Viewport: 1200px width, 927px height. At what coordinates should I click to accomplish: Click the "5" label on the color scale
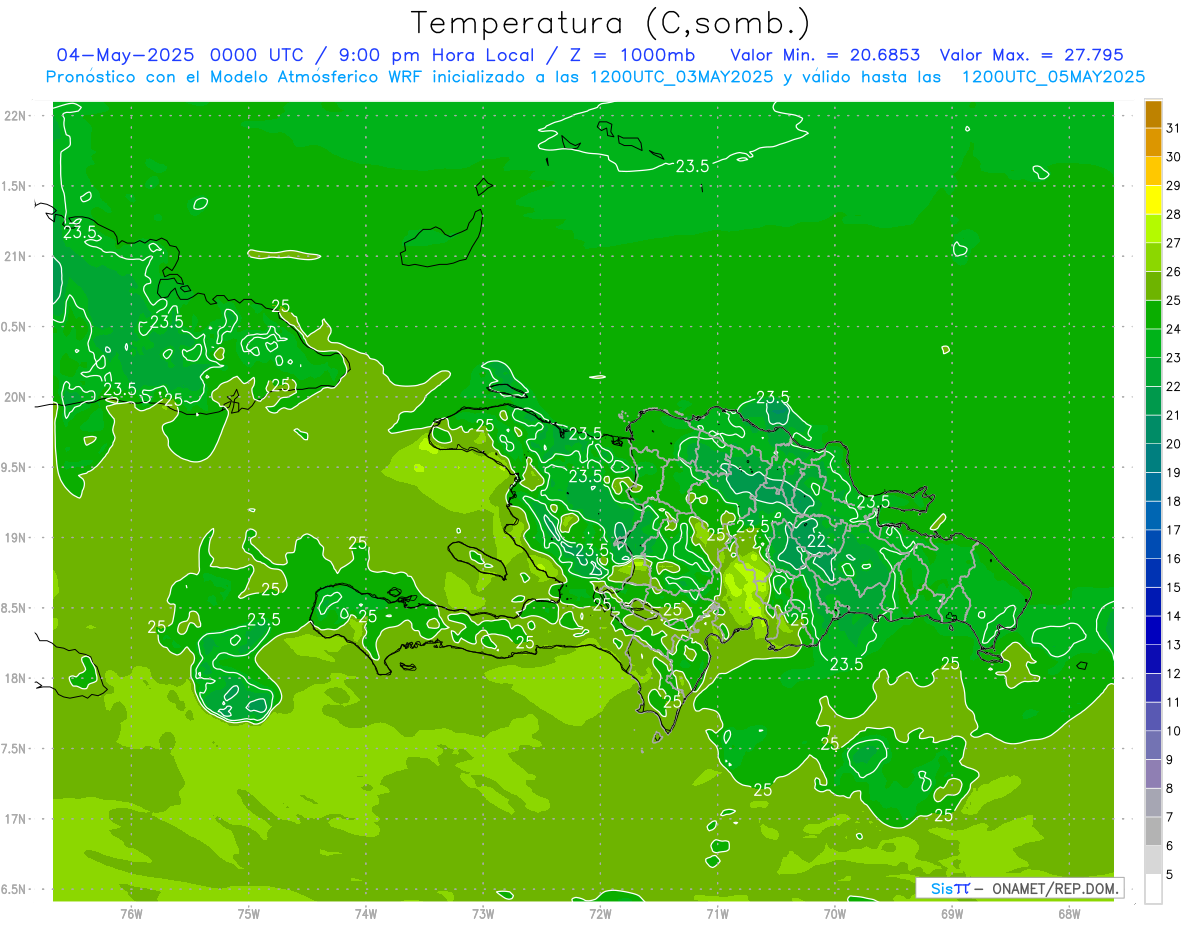coord(1170,875)
